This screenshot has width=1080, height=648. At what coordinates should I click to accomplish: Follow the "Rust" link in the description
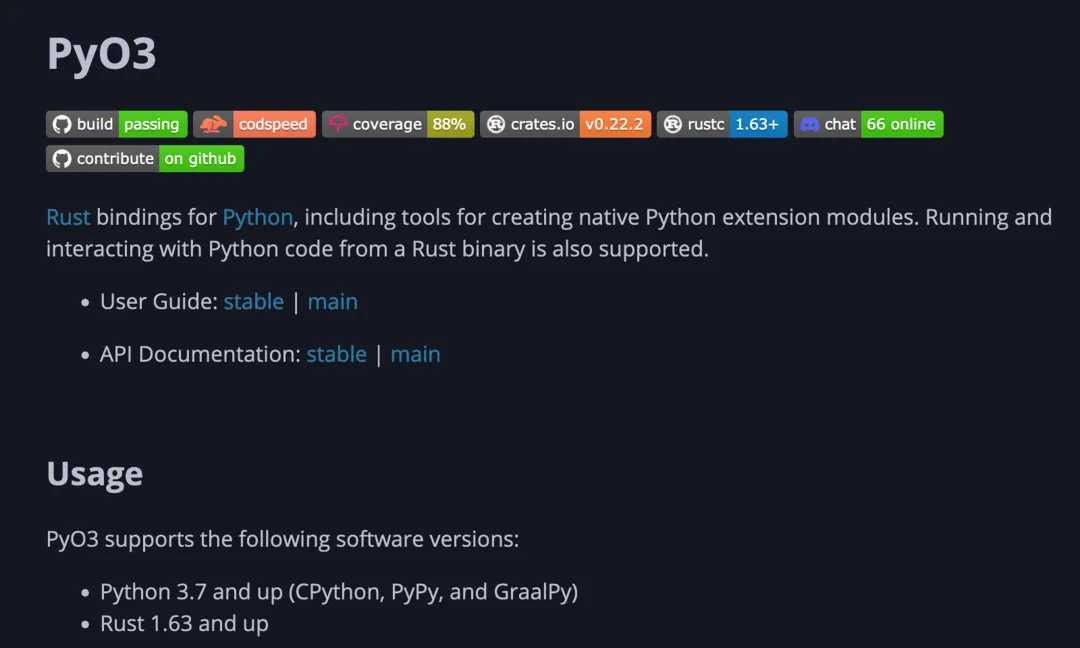tap(68, 217)
